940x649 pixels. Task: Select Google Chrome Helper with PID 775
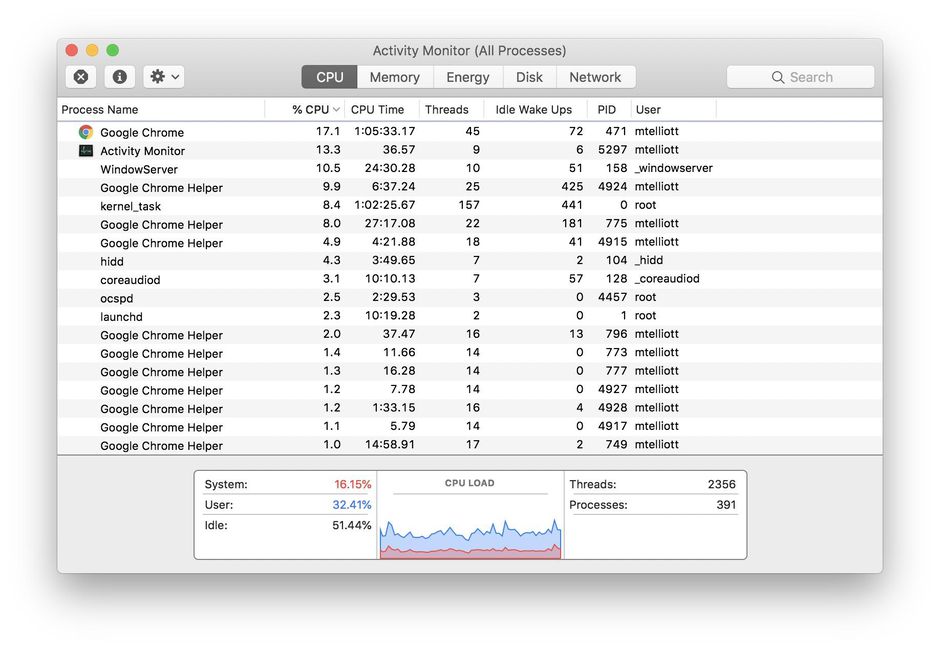pyautogui.click(x=470, y=224)
